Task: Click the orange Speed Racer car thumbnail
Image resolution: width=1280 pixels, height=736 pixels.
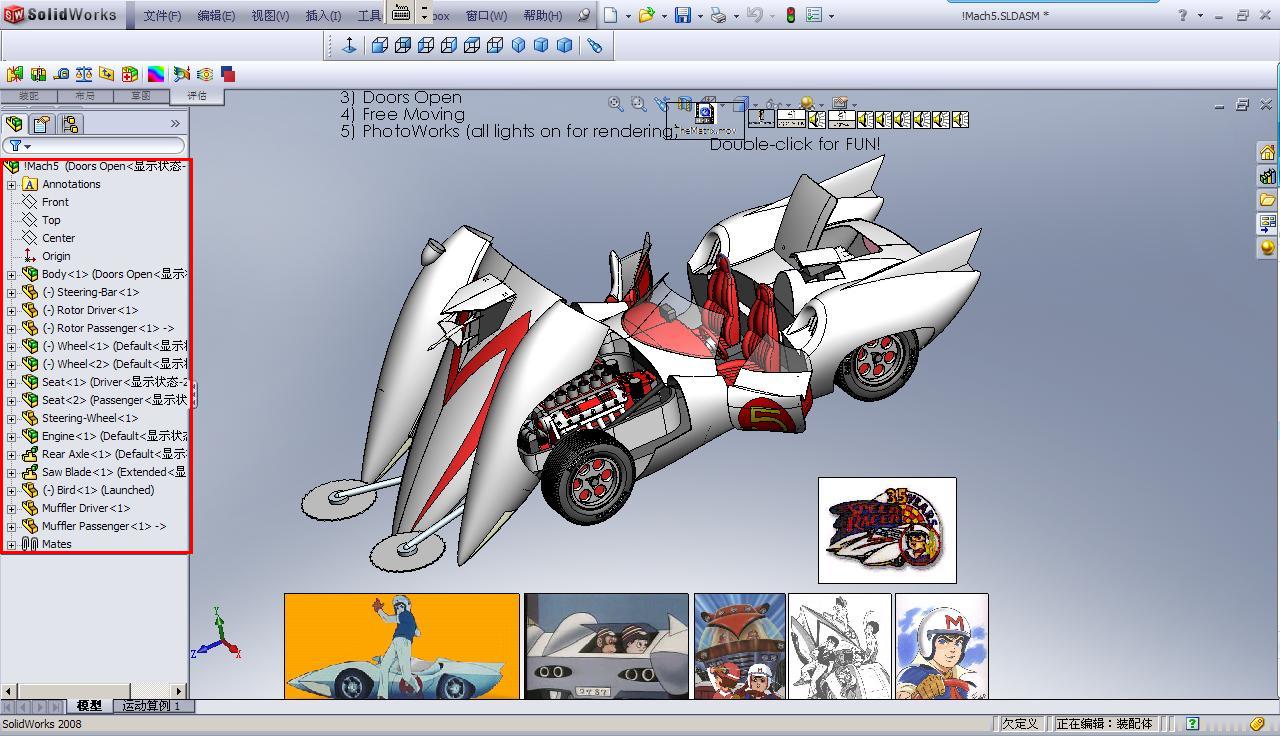Action: coord(402,646)
